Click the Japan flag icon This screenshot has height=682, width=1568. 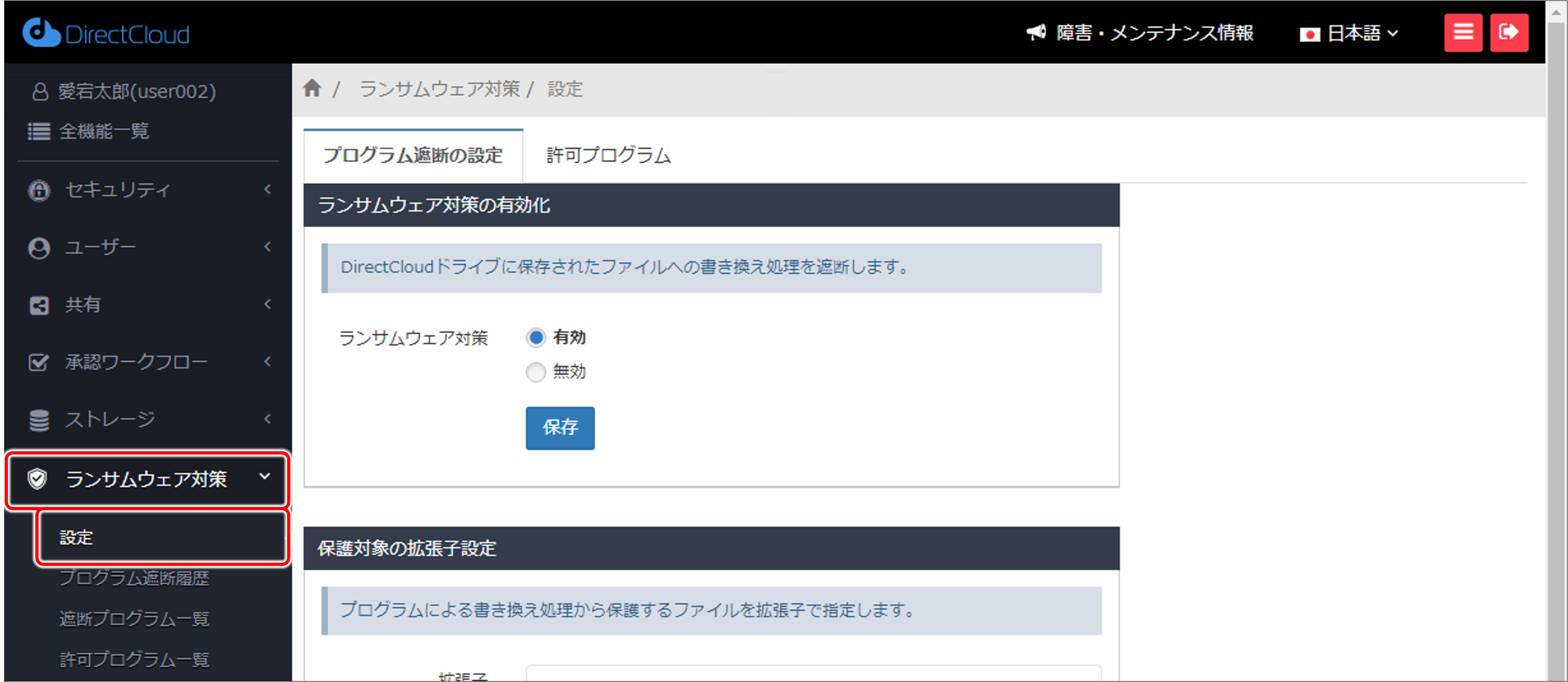(x=1309, y=34)
